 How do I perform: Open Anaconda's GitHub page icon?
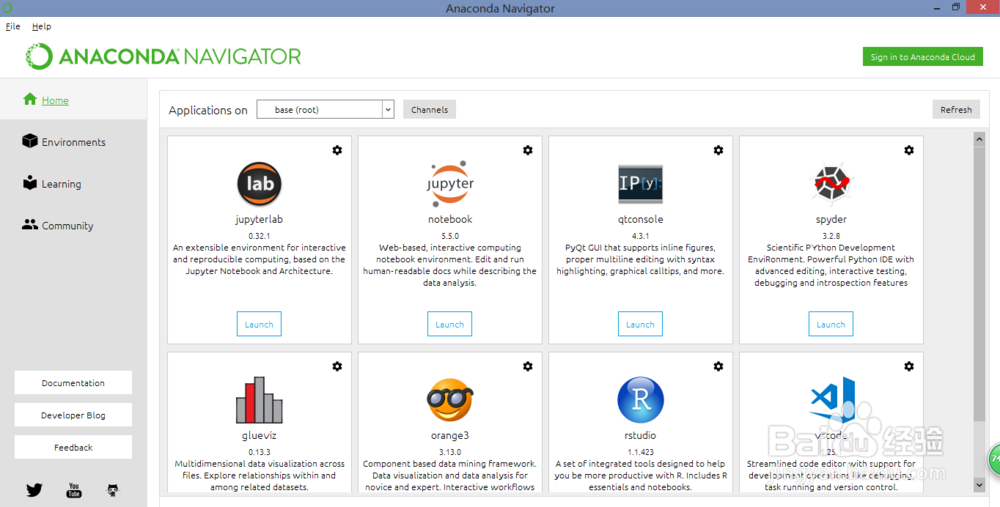[x=113, y=490]
